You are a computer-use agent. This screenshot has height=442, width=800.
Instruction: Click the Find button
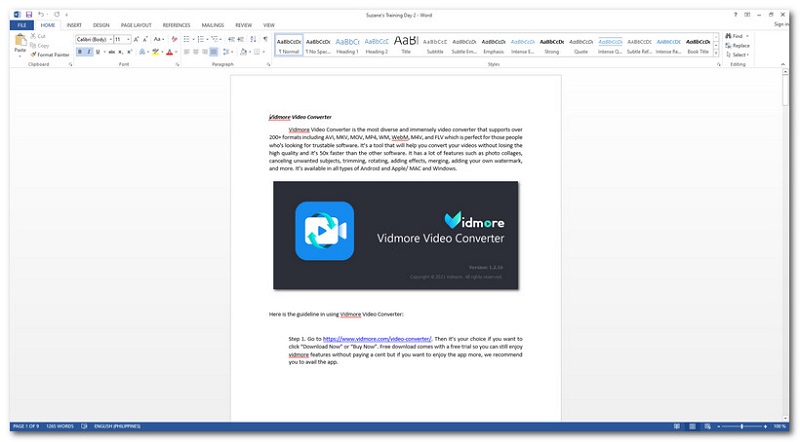click(735, 36)
